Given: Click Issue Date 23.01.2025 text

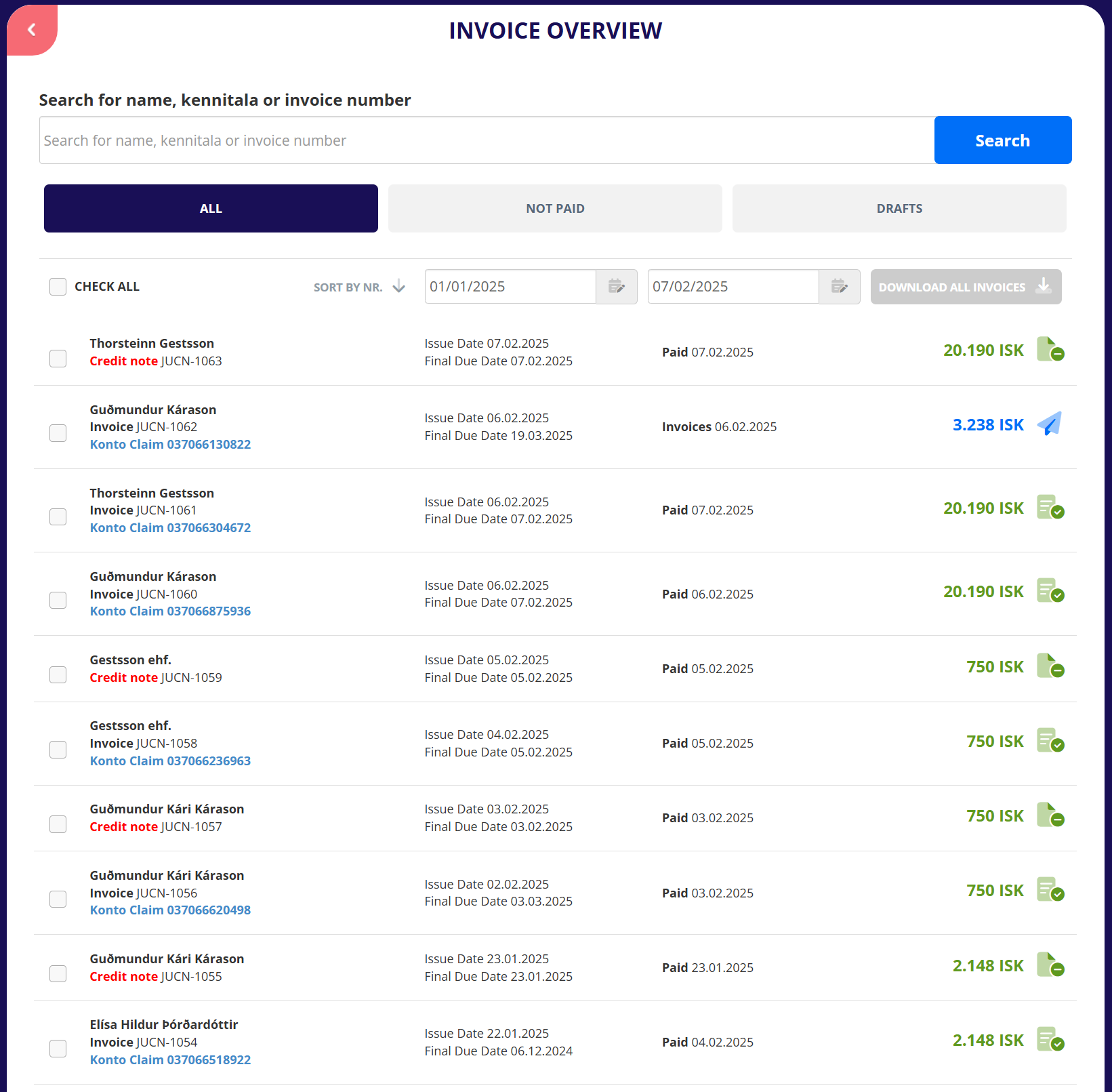Looking at the screenshot, I should (487, 959).
